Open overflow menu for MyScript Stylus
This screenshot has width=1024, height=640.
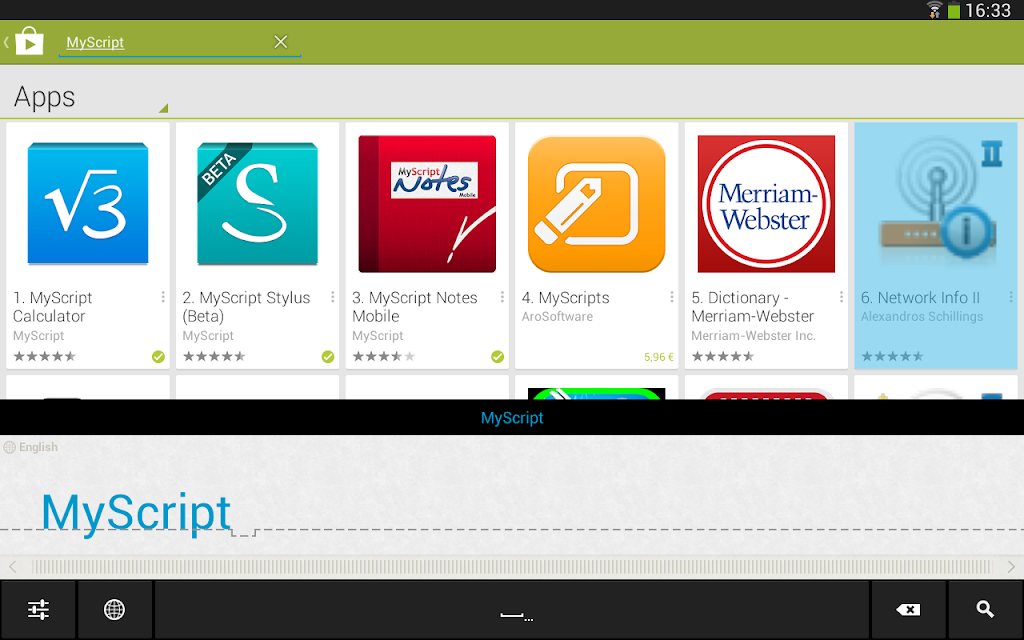click(x=332, y=297)
